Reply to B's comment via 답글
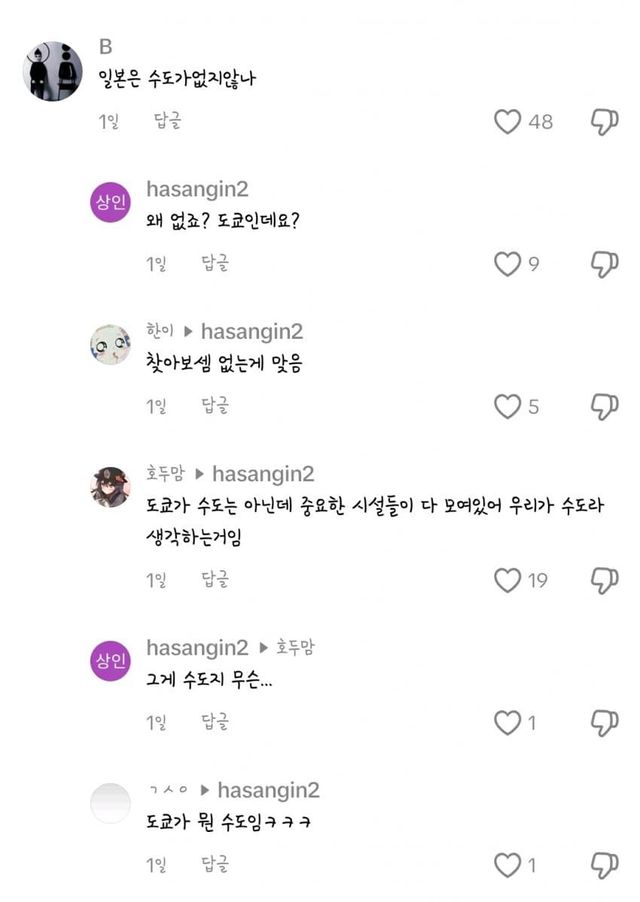Viewport: 640px width, 902px height. click(x=167, y=122)
